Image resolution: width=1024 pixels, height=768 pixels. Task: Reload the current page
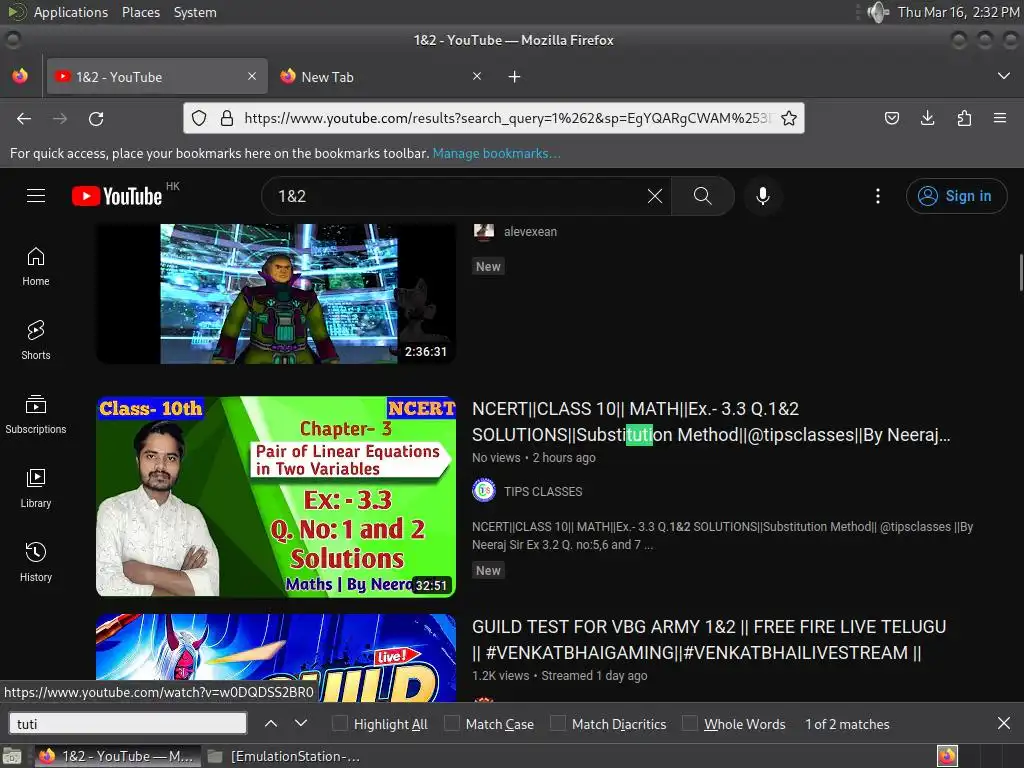pyautogui.click(x=96, y=118)
